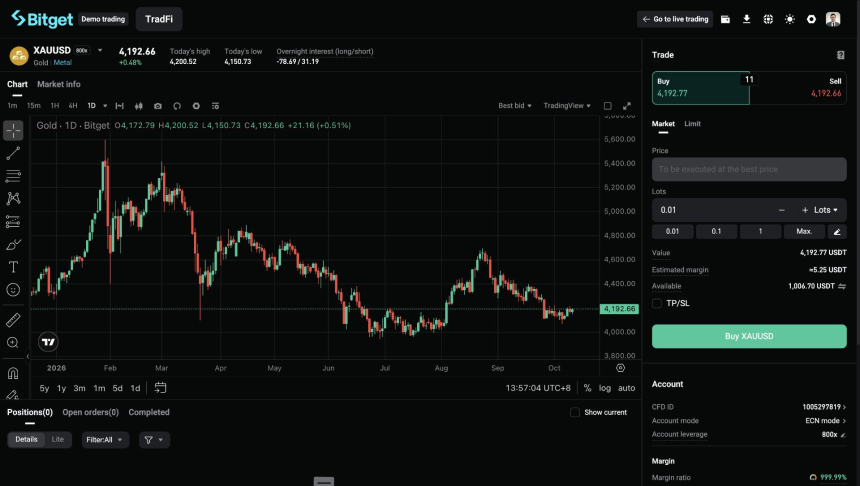Toggle the magnet snap mode
Image resolution: width=860 pixels, height=486 pixels.
[x=13, y=374]
